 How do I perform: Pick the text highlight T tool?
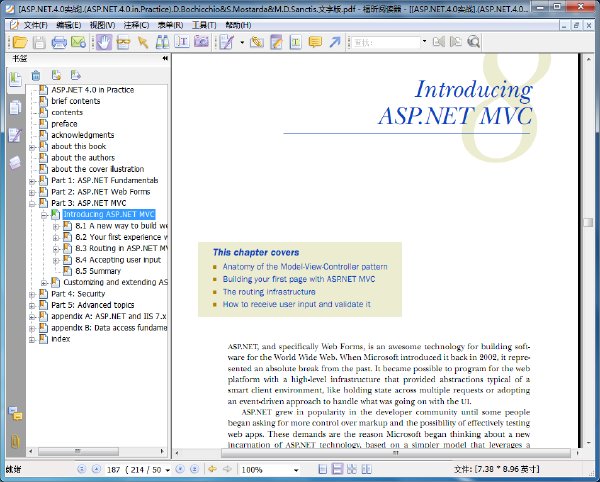point(295,42)
